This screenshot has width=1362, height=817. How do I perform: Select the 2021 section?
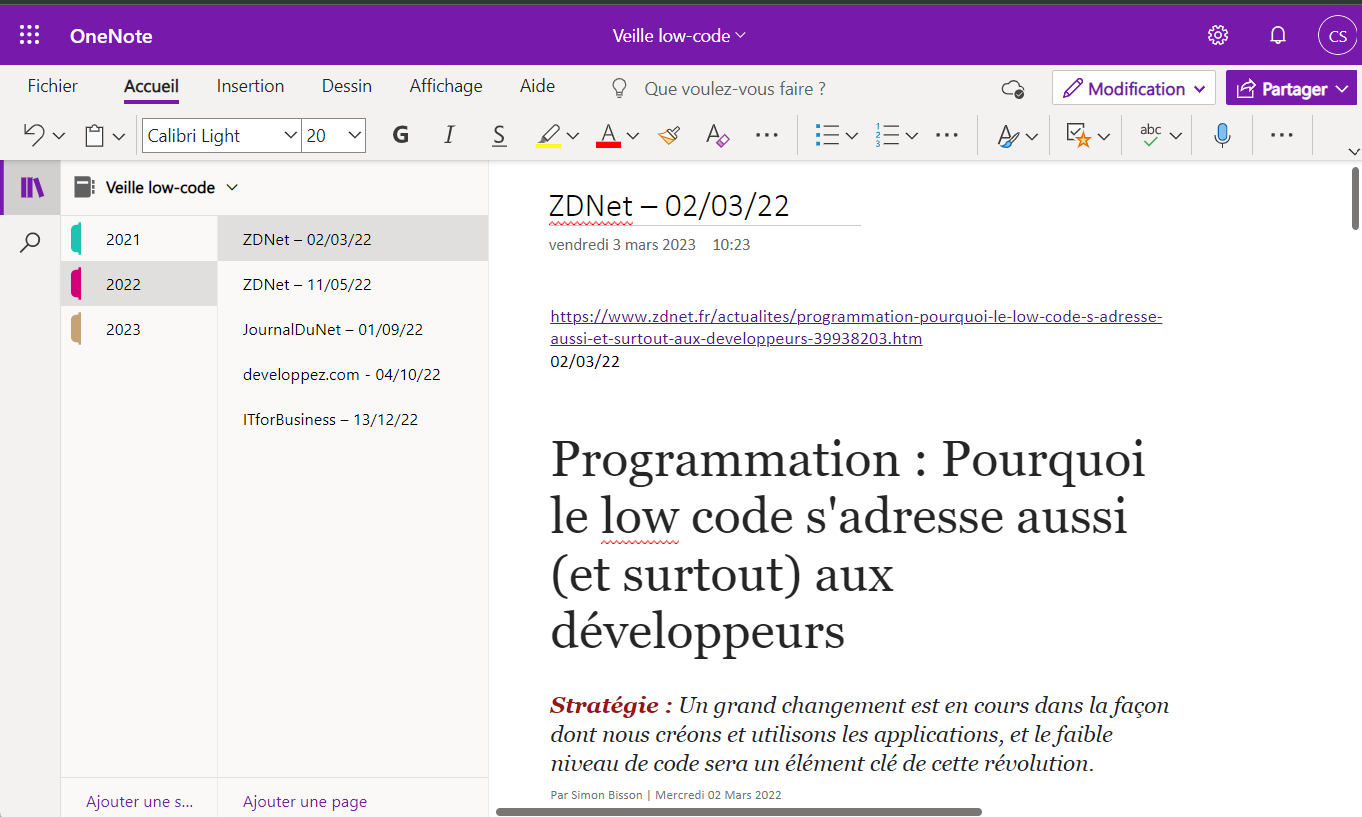(139, 239)
